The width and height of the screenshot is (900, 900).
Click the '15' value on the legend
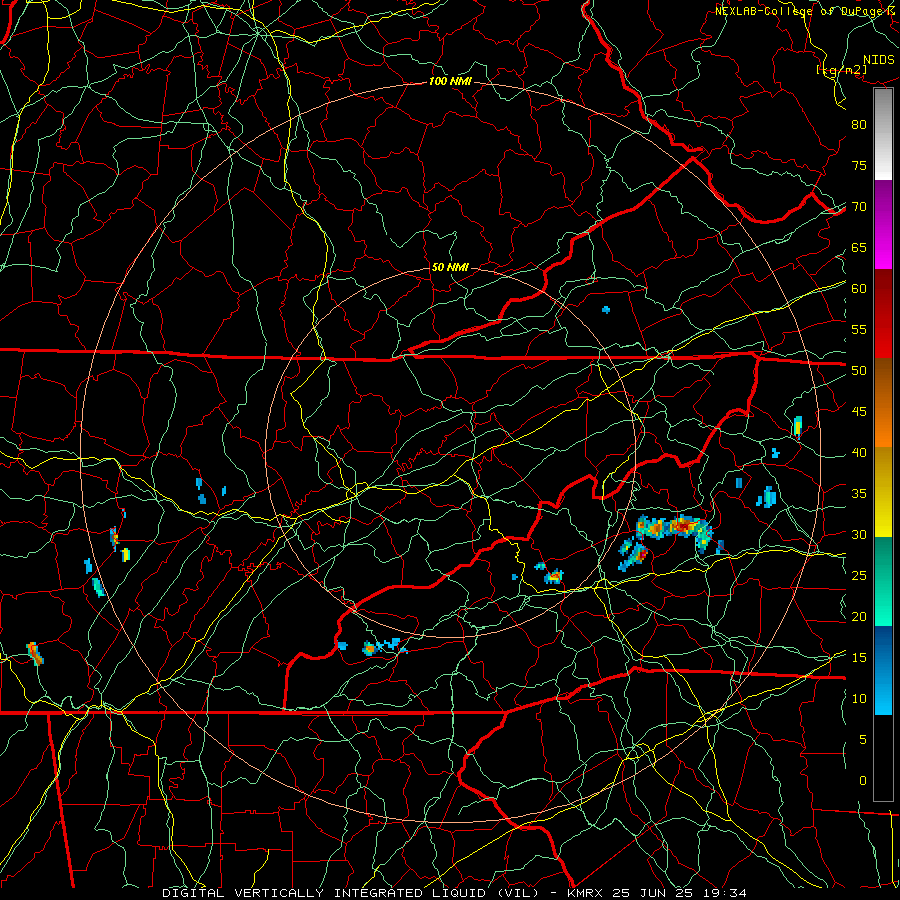click(x=859, y=658)
